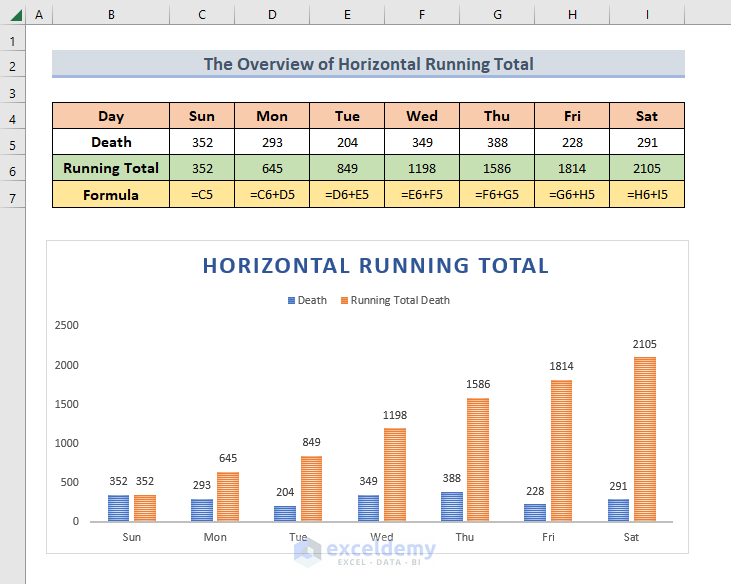
Task: Click the 'Mon' header cell in the table
Action: [272, 116]
